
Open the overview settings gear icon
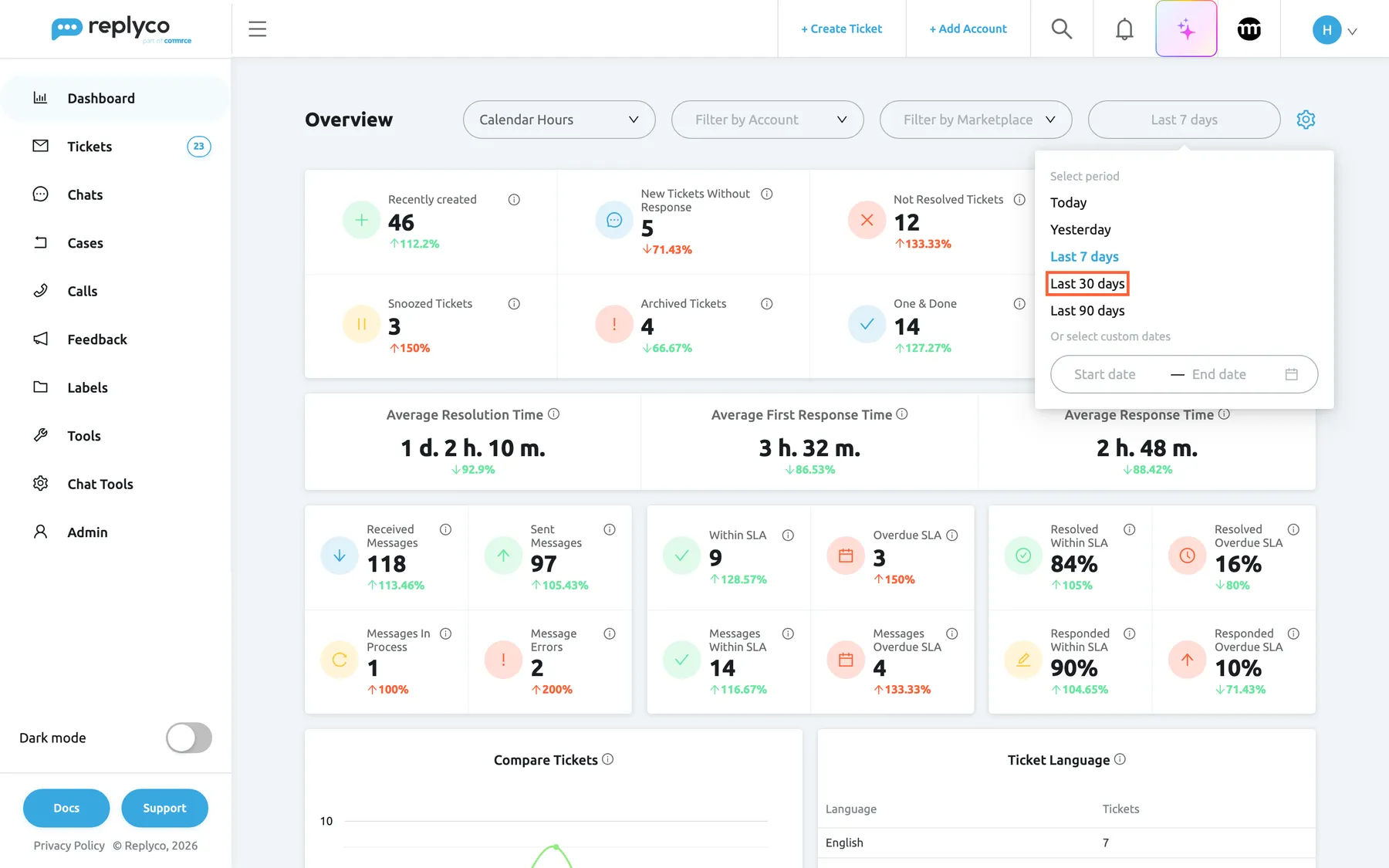click(x=1306, y=120)
